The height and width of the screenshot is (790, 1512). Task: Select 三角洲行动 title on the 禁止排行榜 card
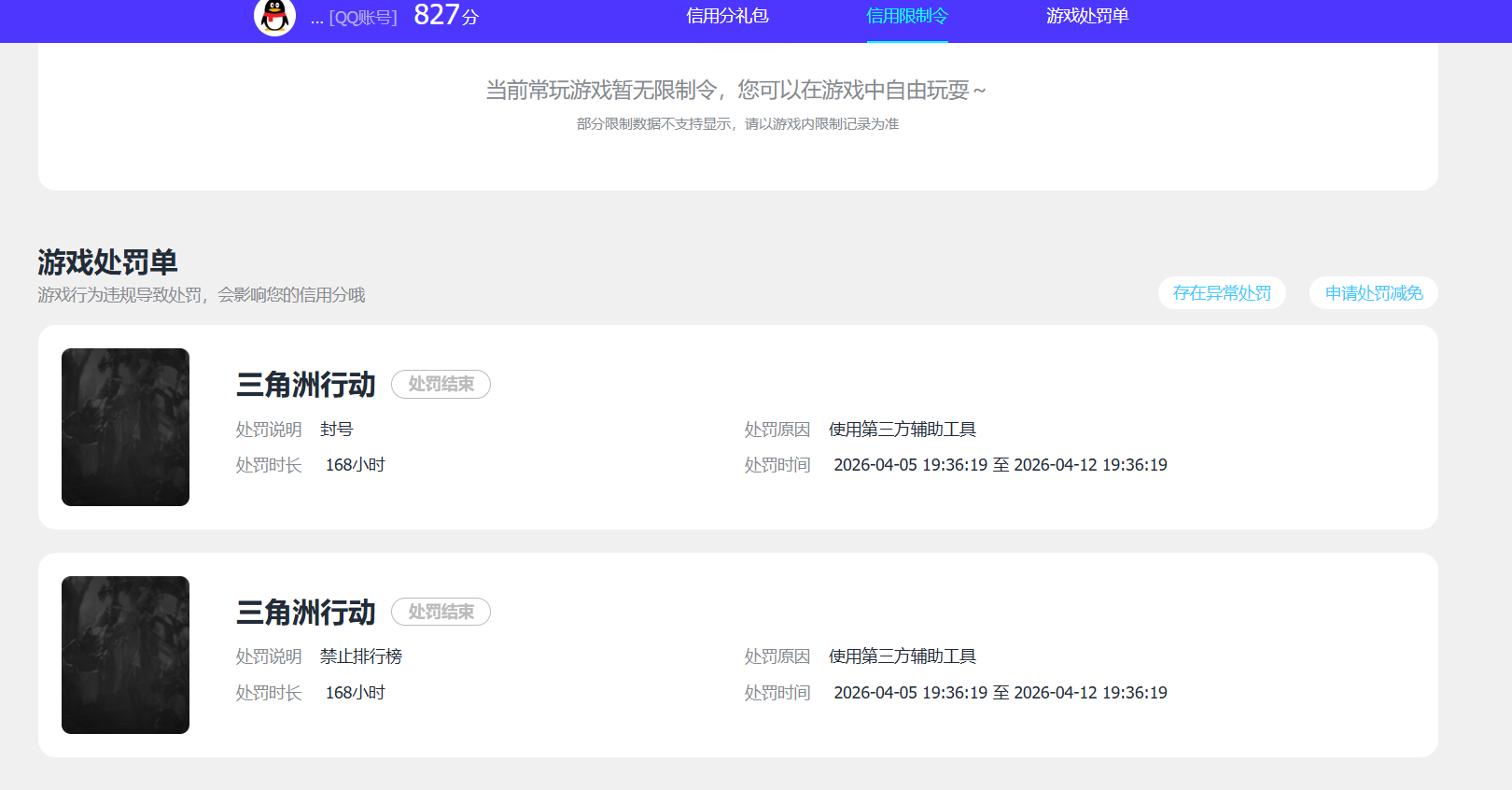pyautogui.click(x=306, y=612)
